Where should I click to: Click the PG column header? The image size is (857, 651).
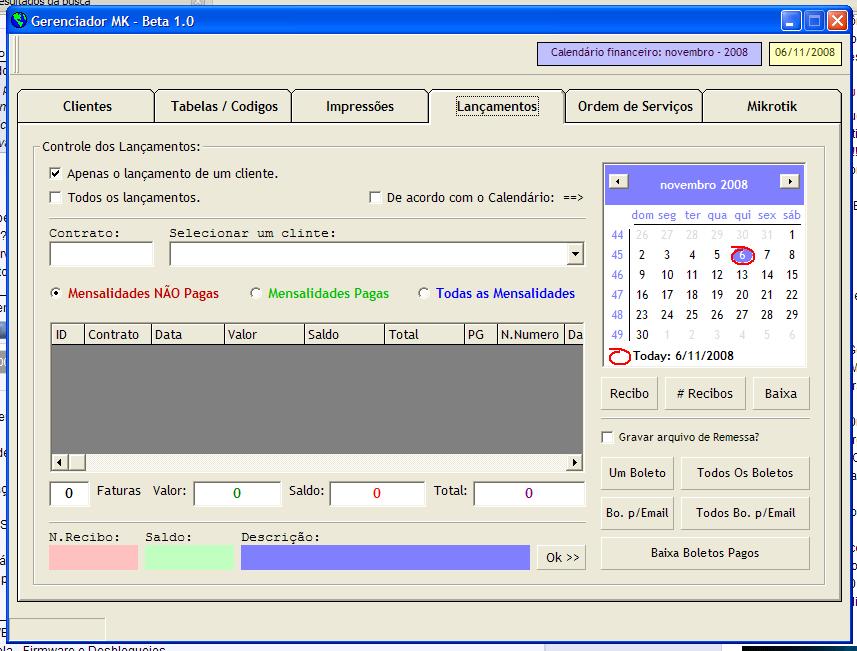coord(480,334)
